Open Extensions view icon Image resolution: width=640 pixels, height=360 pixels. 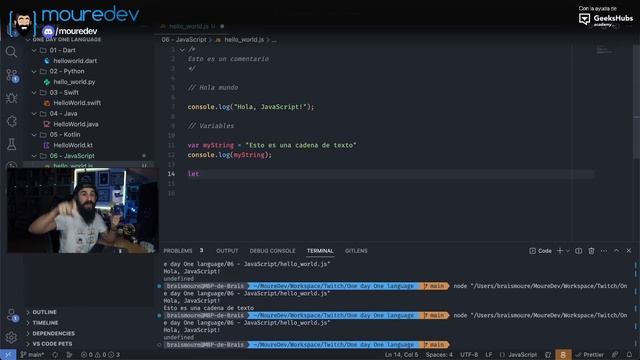tap(11, 121)
